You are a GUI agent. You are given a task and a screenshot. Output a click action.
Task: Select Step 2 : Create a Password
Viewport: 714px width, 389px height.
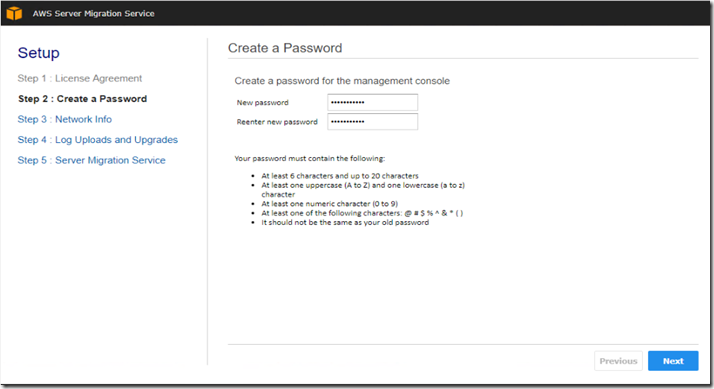pyautogui.click(x=82, y=99)
